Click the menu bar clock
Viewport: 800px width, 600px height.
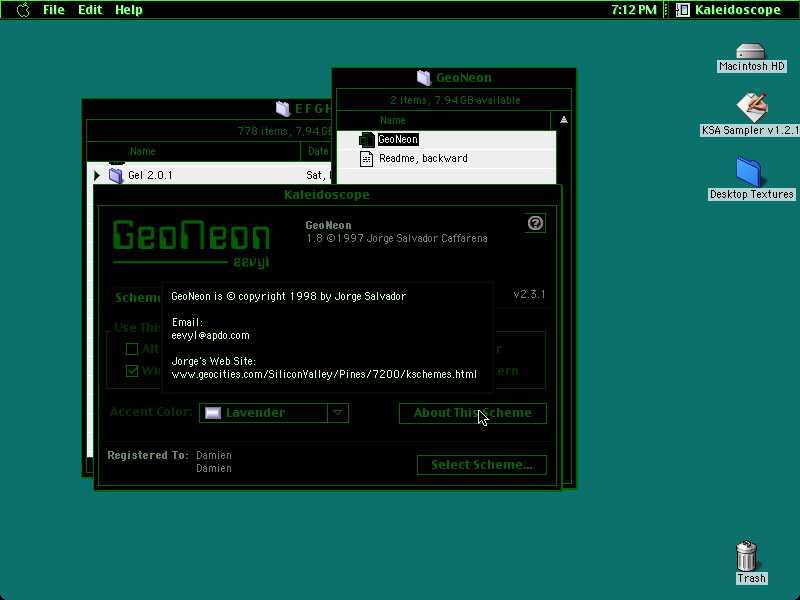click(634, 10)
